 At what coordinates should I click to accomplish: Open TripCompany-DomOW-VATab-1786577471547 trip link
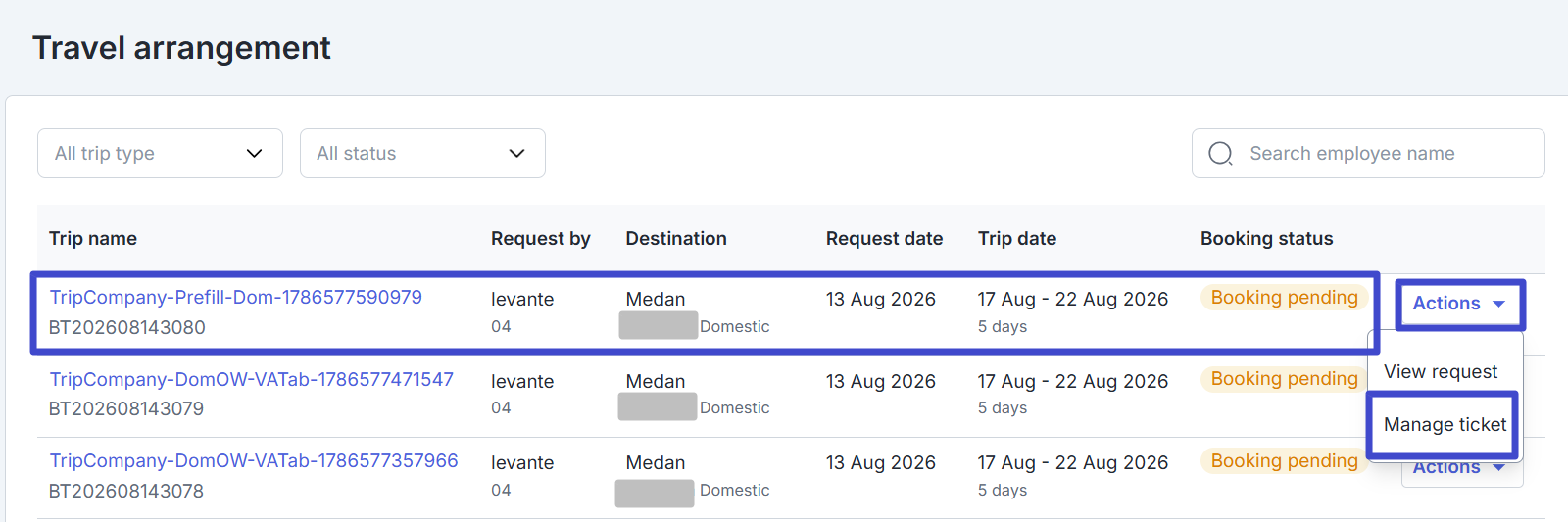coord(252,379)
